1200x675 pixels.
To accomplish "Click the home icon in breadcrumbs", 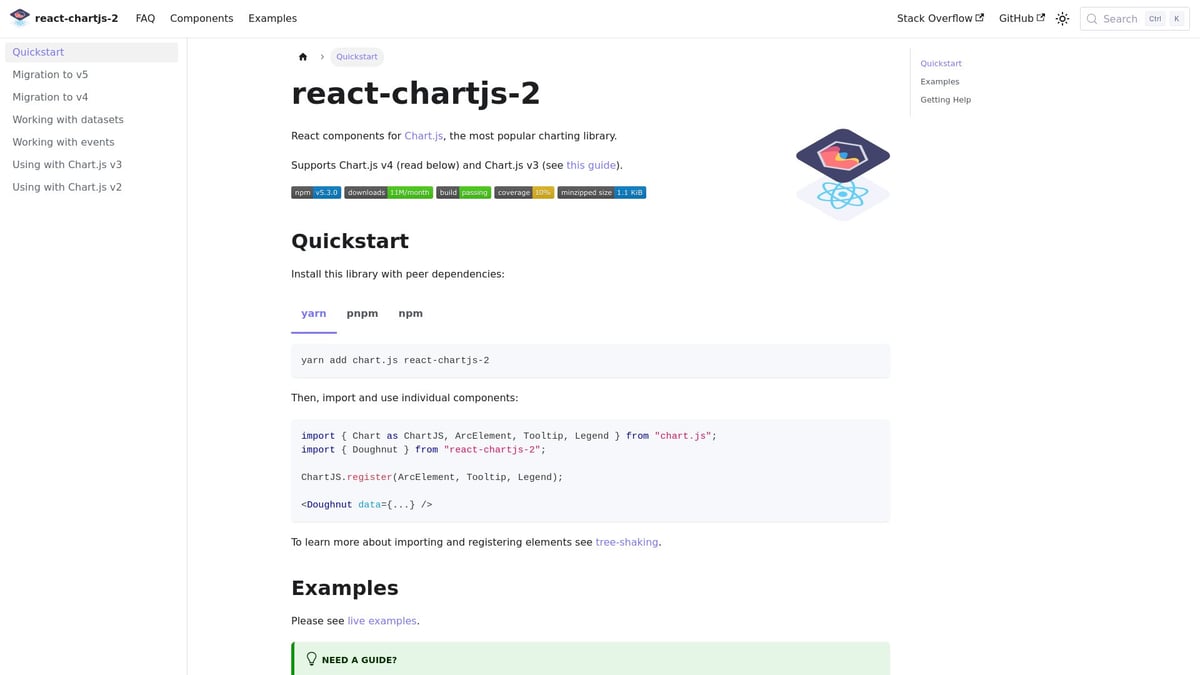I will 303,57.
